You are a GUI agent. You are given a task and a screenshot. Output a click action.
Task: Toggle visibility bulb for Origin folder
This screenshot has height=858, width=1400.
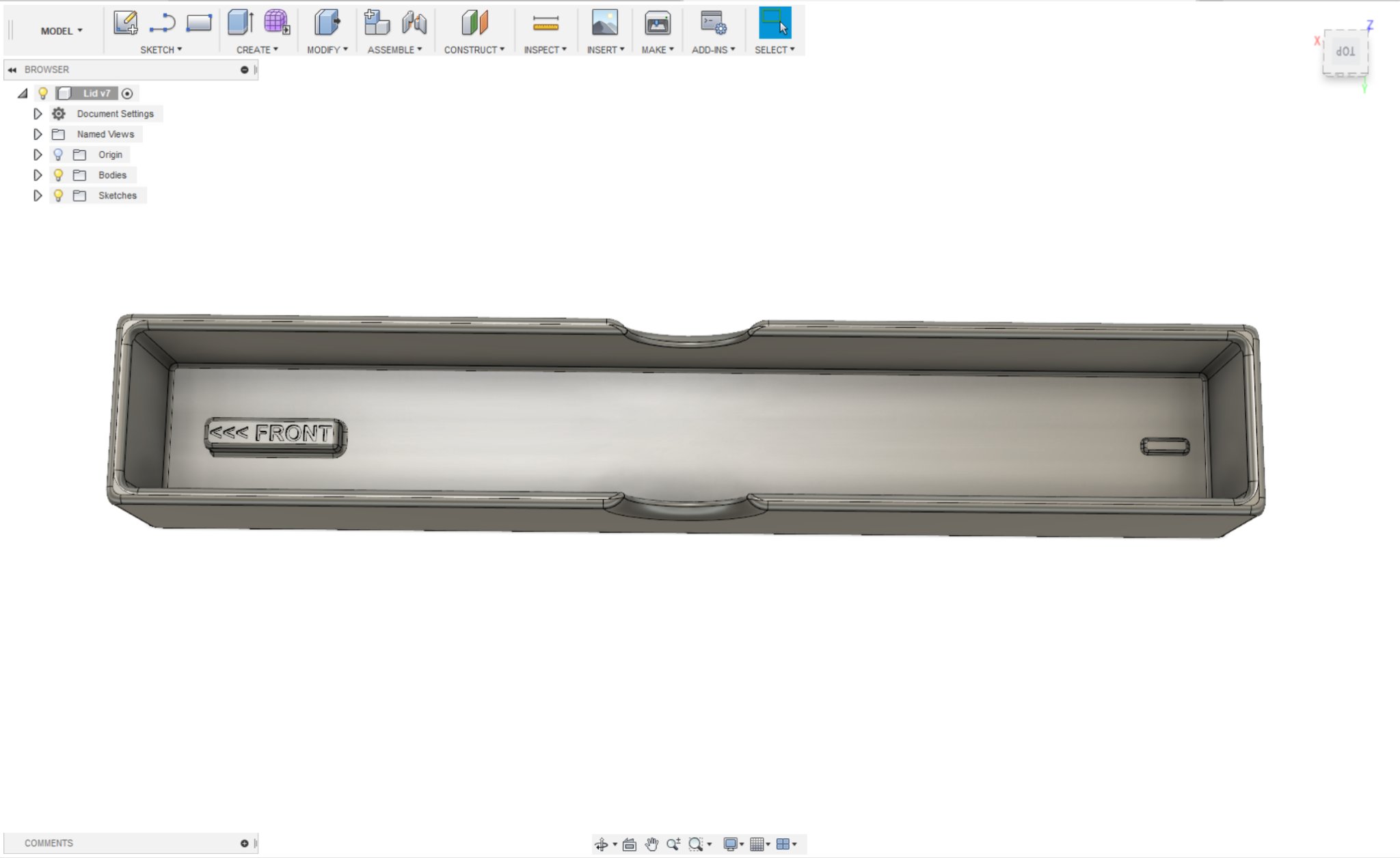click(x=58, y=155)
